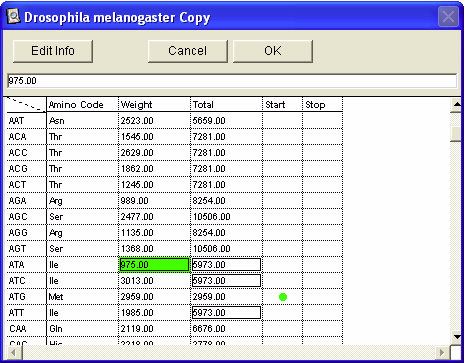Viewport: 465px width, 363px height.
Task: Click the window title bar icon
Action: [x=13, y=16]
